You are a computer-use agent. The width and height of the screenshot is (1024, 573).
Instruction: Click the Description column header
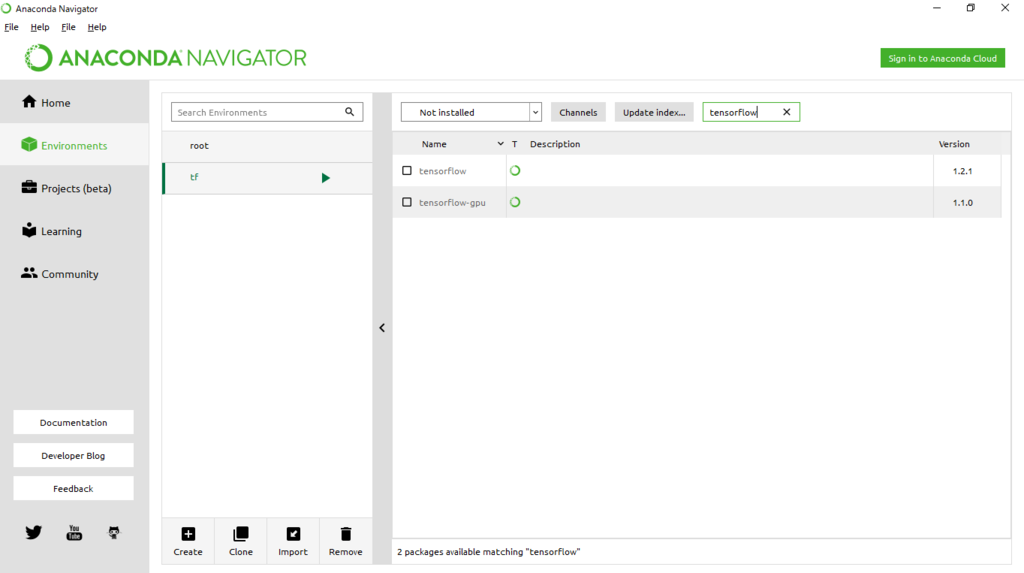554,144
